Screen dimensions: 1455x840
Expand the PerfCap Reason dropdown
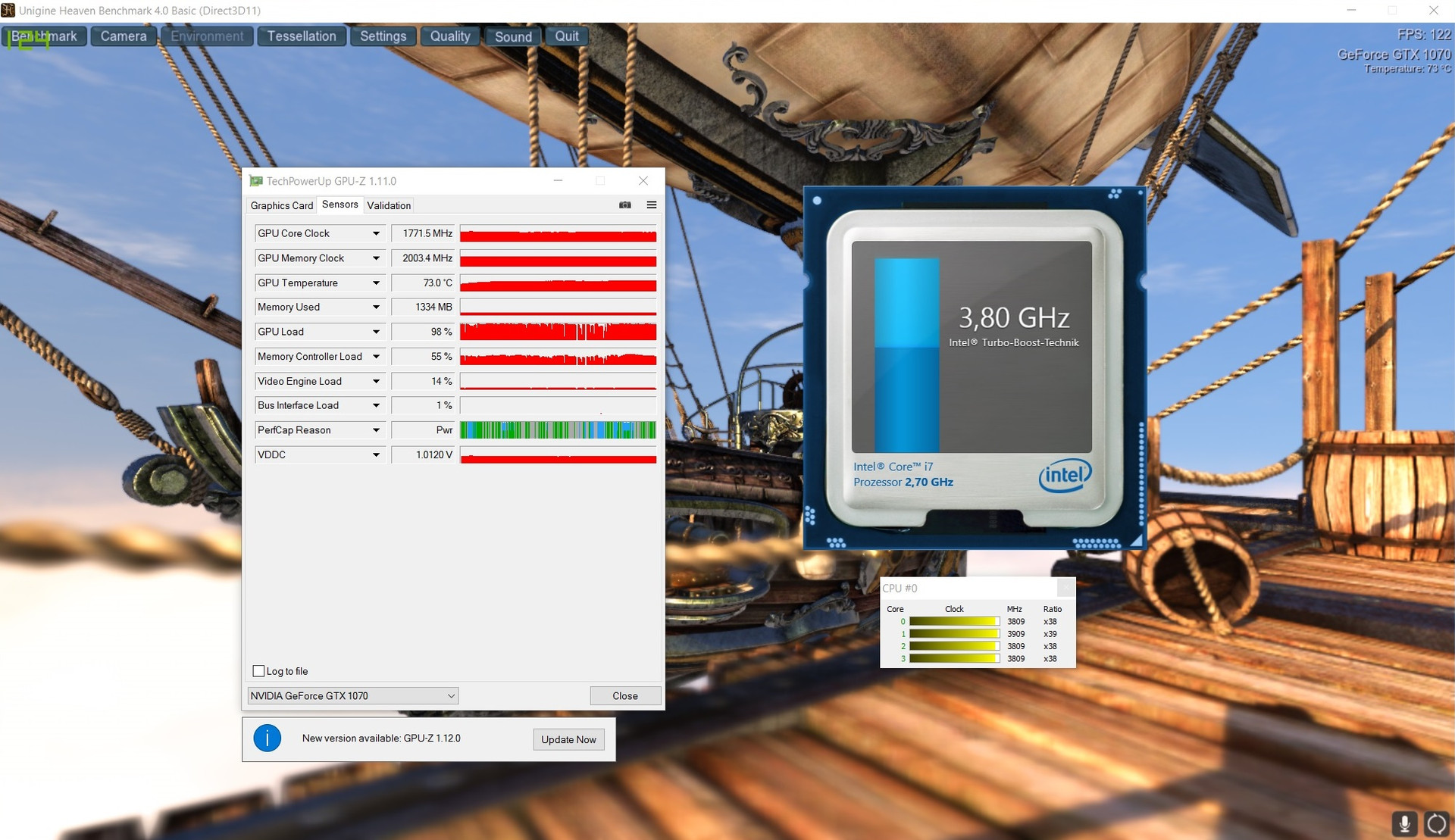376,430
